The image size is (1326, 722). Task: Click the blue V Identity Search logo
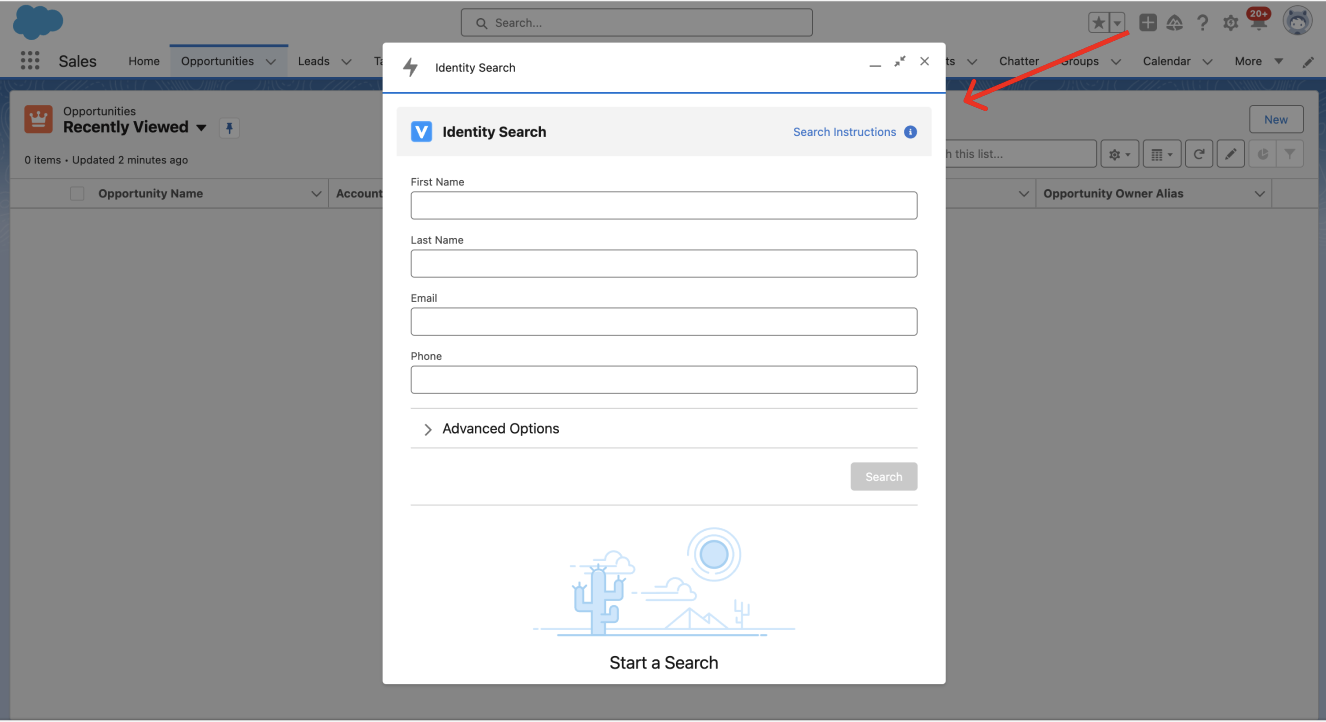pos(421,132)
